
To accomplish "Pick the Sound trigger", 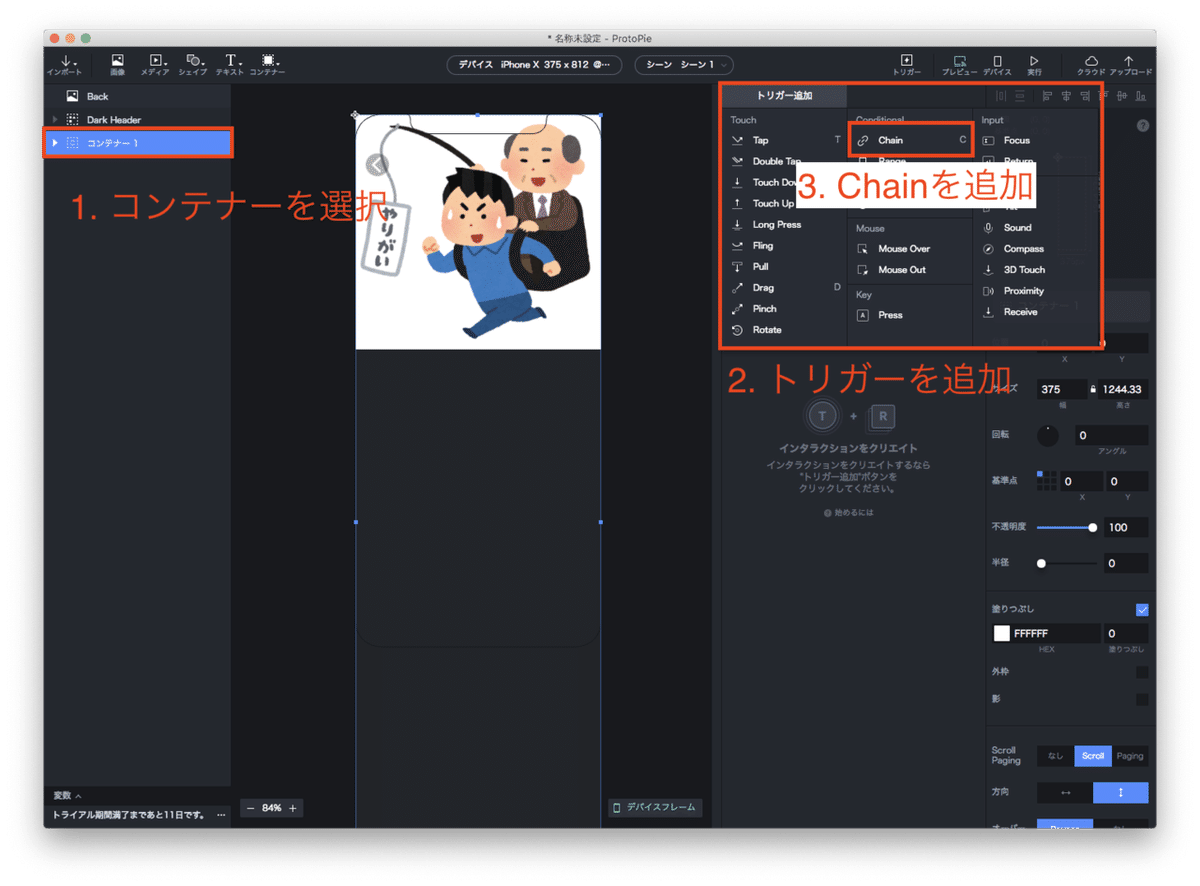I will coord(1018,227).
